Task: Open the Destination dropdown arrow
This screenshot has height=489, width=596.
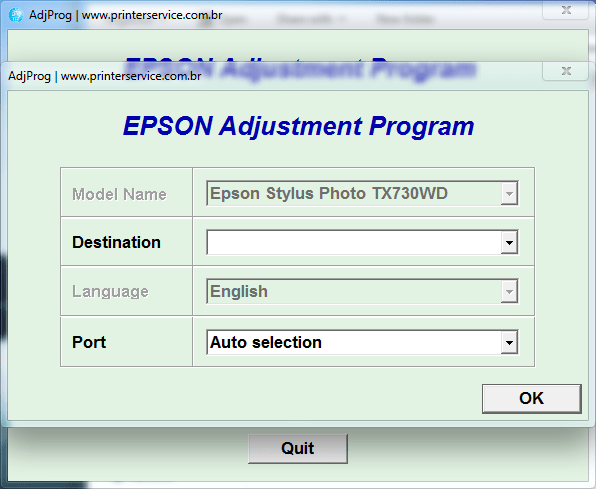Action: coord(509,242)
